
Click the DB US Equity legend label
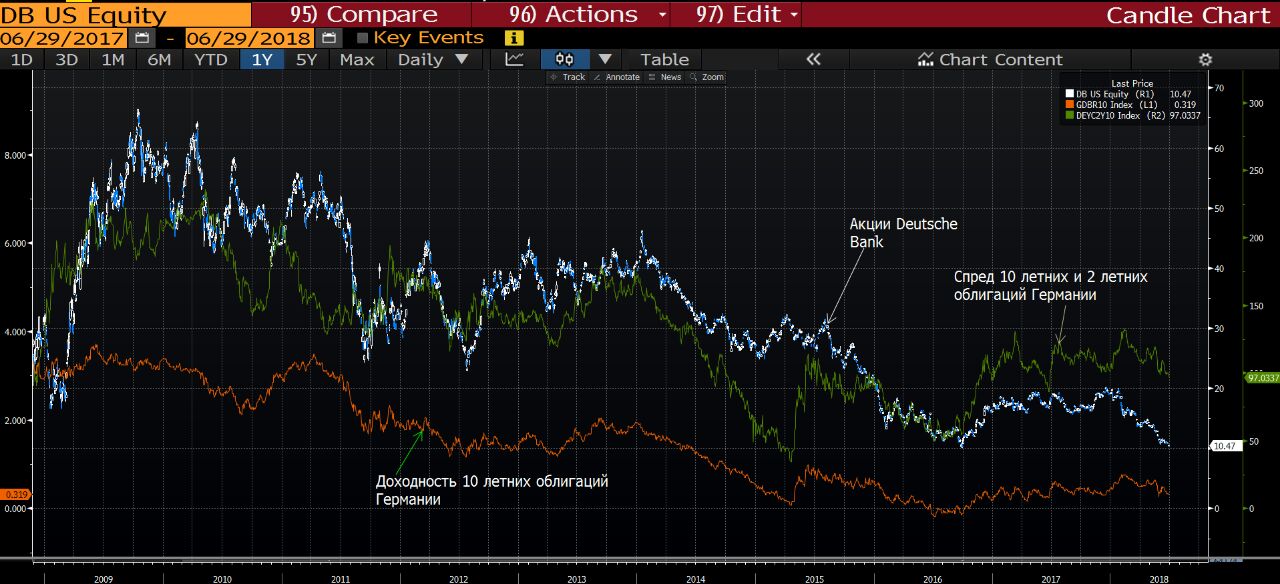pyautogui.click(x=1115, y=94)
